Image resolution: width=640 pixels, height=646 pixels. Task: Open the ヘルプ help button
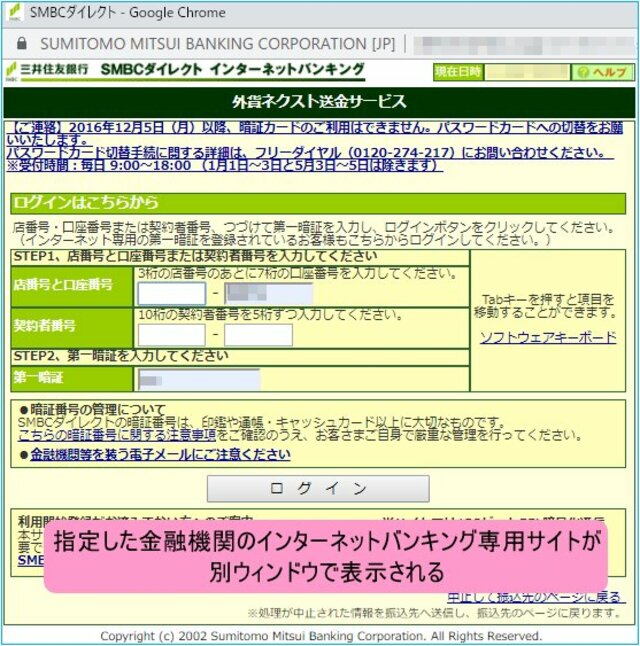click(x=602, y=73)
